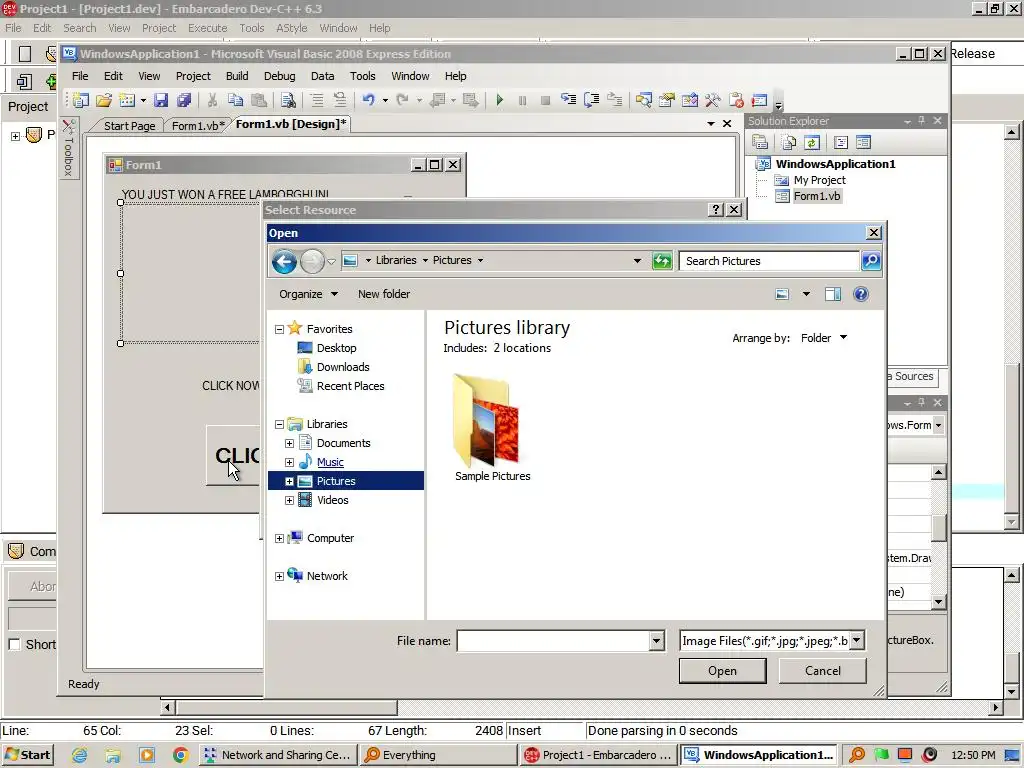Open the Data menu in Visual Basic
Image resolution: width=1024 pixels, height=768 pixels.
click(x=323, y=76)
